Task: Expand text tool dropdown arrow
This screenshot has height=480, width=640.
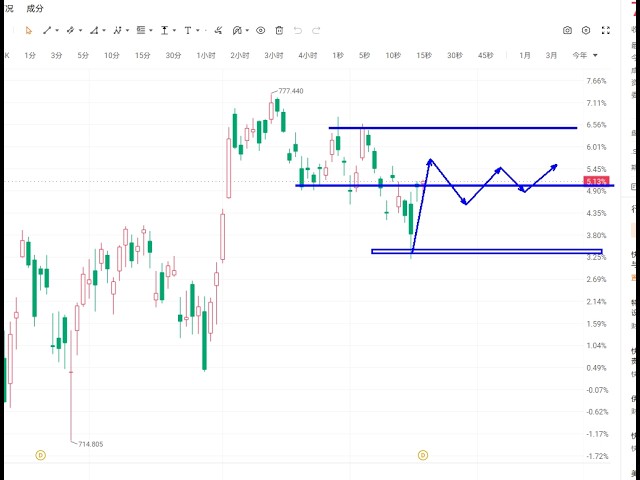Action: click(198, 31)
